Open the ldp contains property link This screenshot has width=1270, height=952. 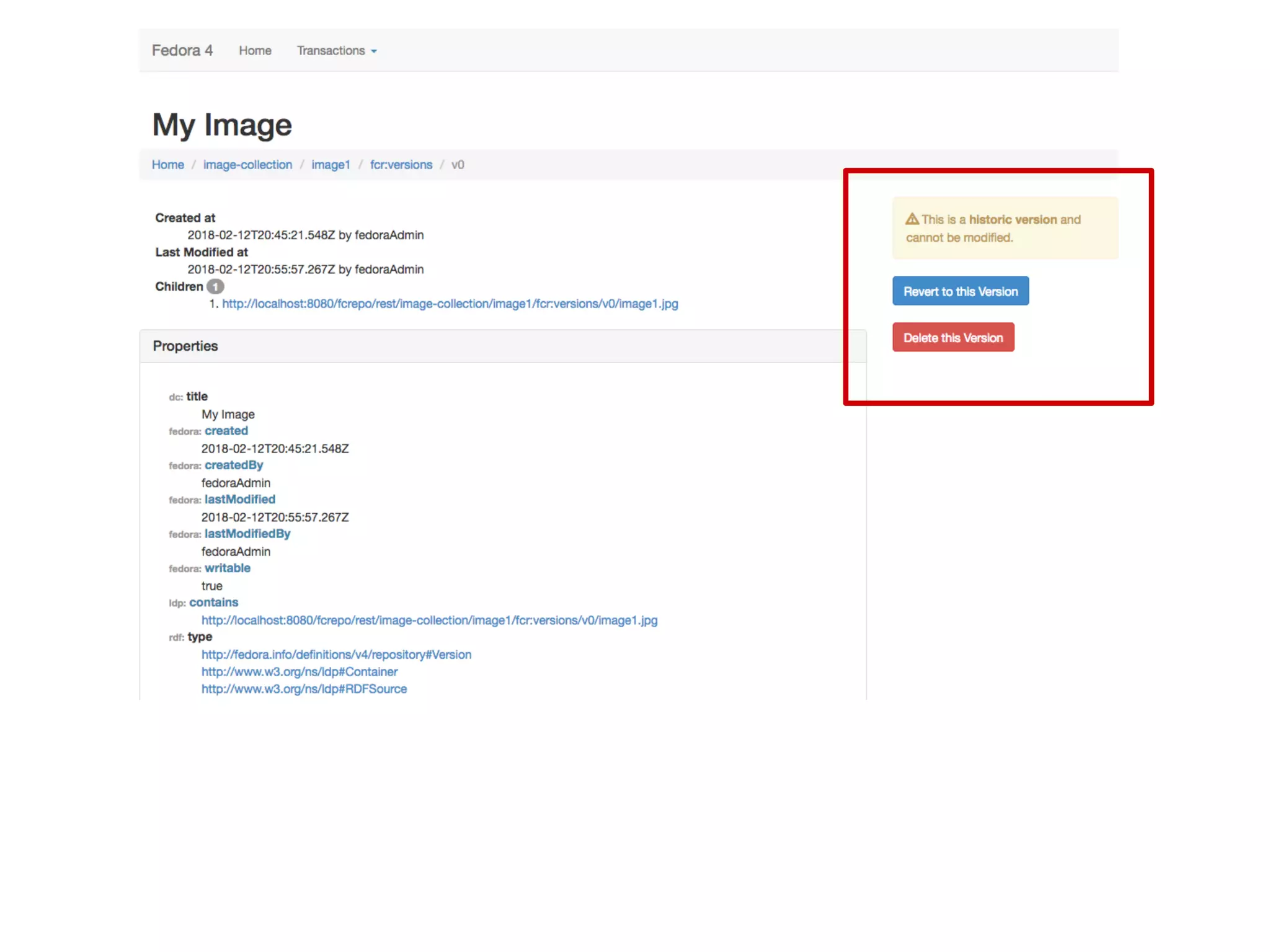(213, 602)
